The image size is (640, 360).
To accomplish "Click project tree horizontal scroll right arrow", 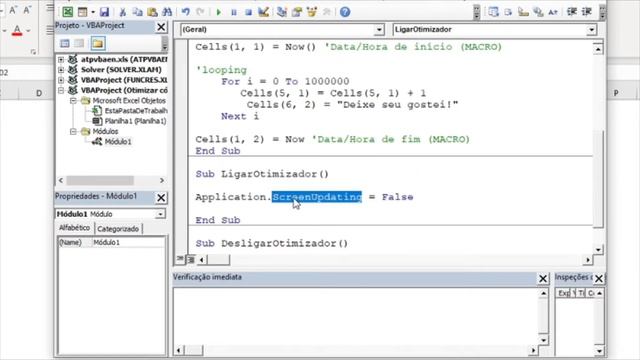I will (162, 180).
